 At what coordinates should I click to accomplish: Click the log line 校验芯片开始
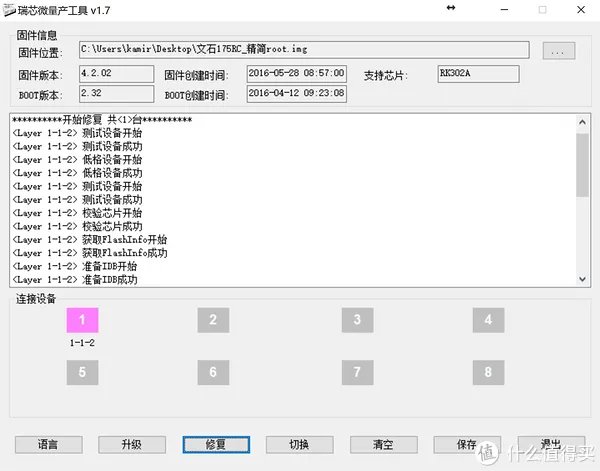(77, 213)
